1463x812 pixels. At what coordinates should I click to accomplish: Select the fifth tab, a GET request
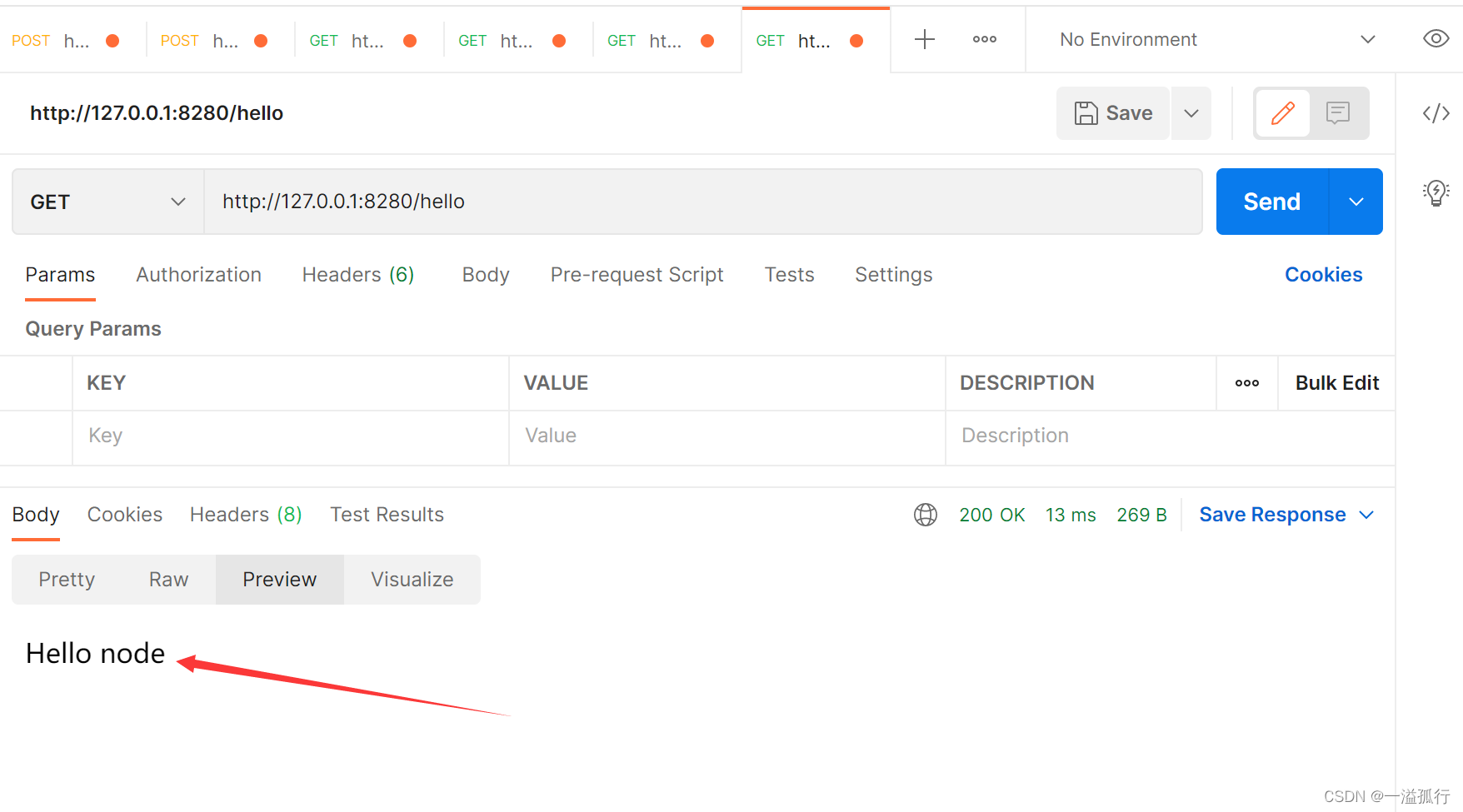coord(667,41)
